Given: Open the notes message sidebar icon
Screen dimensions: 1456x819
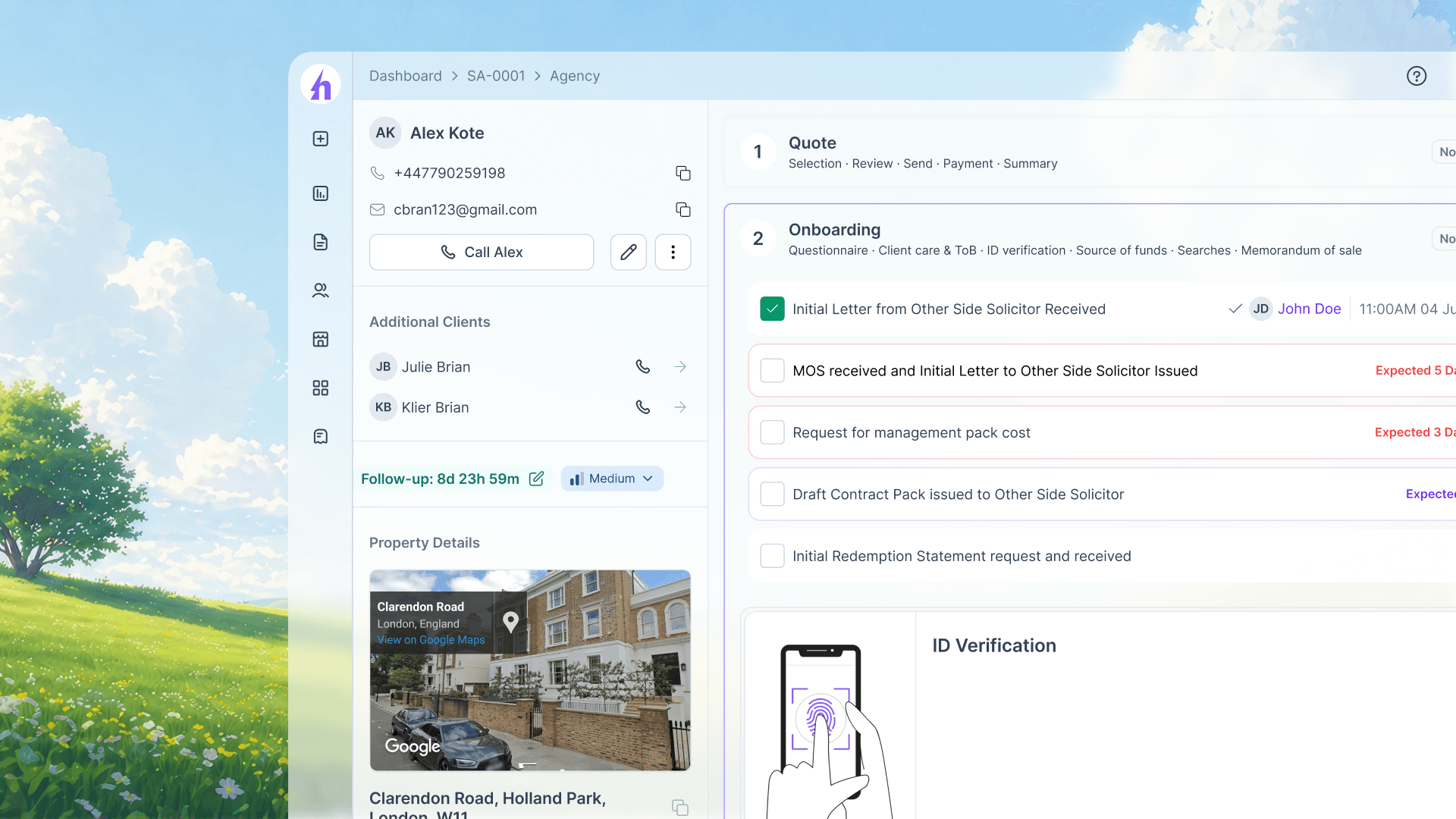Looking at the screenshot, I should point(321,436).
